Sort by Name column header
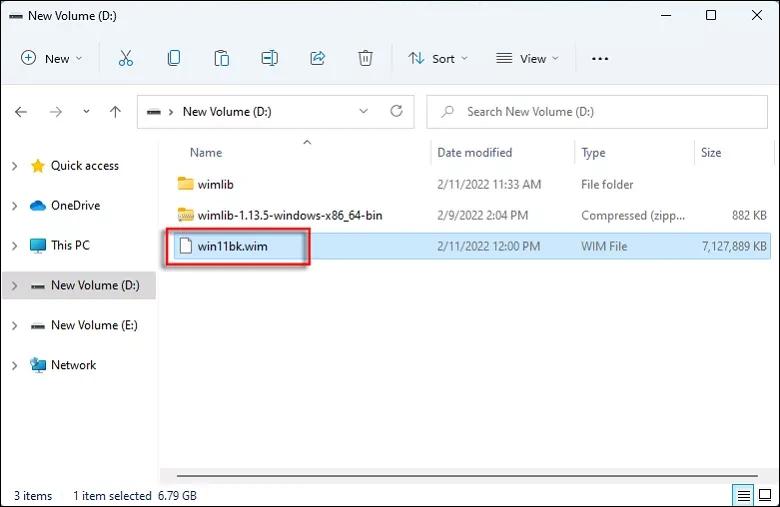 tap(206, 153)
